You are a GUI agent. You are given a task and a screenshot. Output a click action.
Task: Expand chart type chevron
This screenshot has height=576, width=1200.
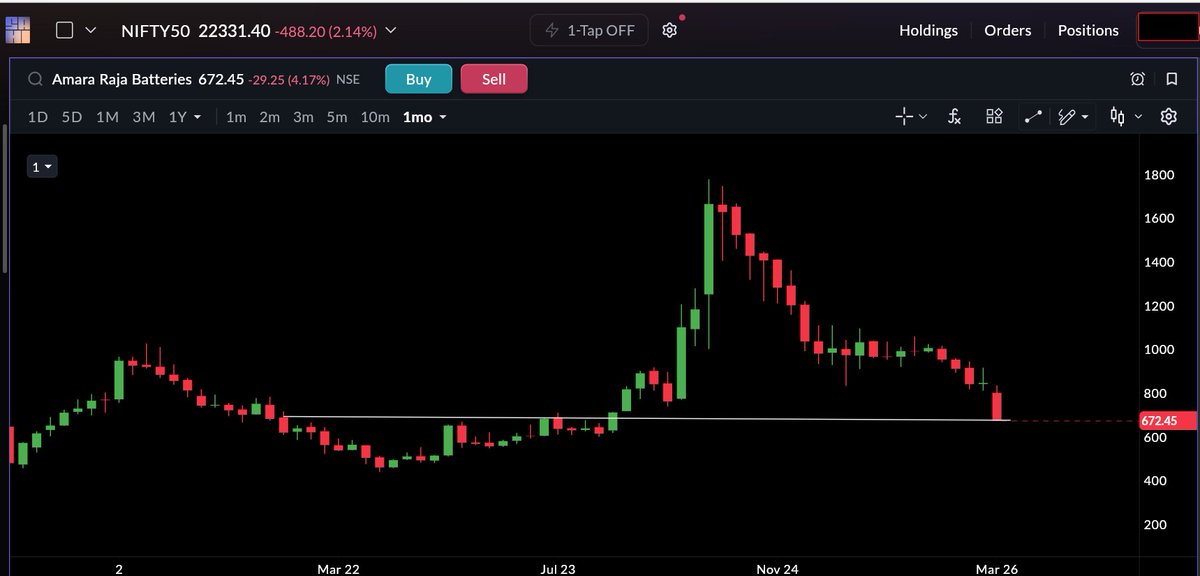(1136, 117)
